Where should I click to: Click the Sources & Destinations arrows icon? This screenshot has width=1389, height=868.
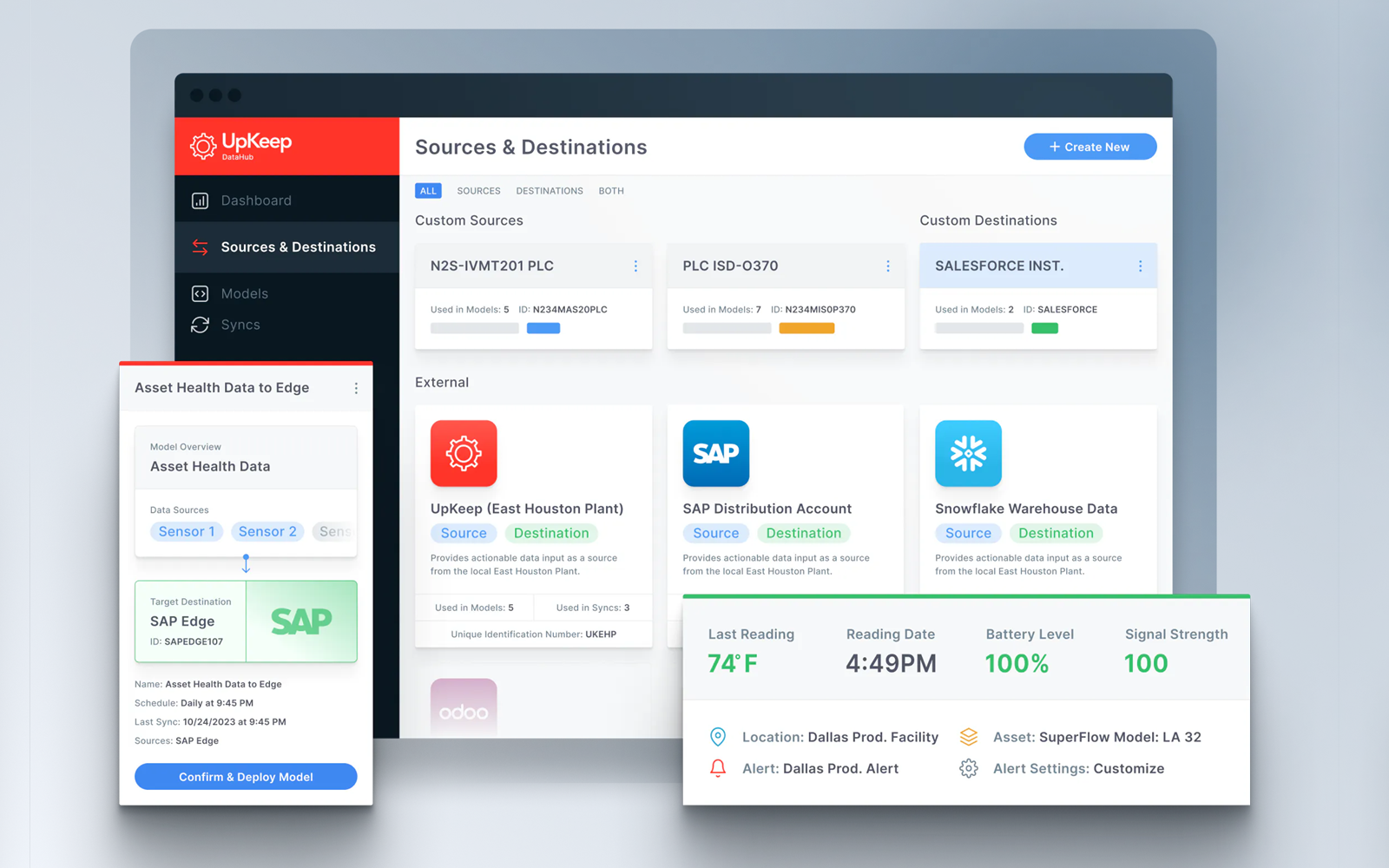click(x=200, y=247)
